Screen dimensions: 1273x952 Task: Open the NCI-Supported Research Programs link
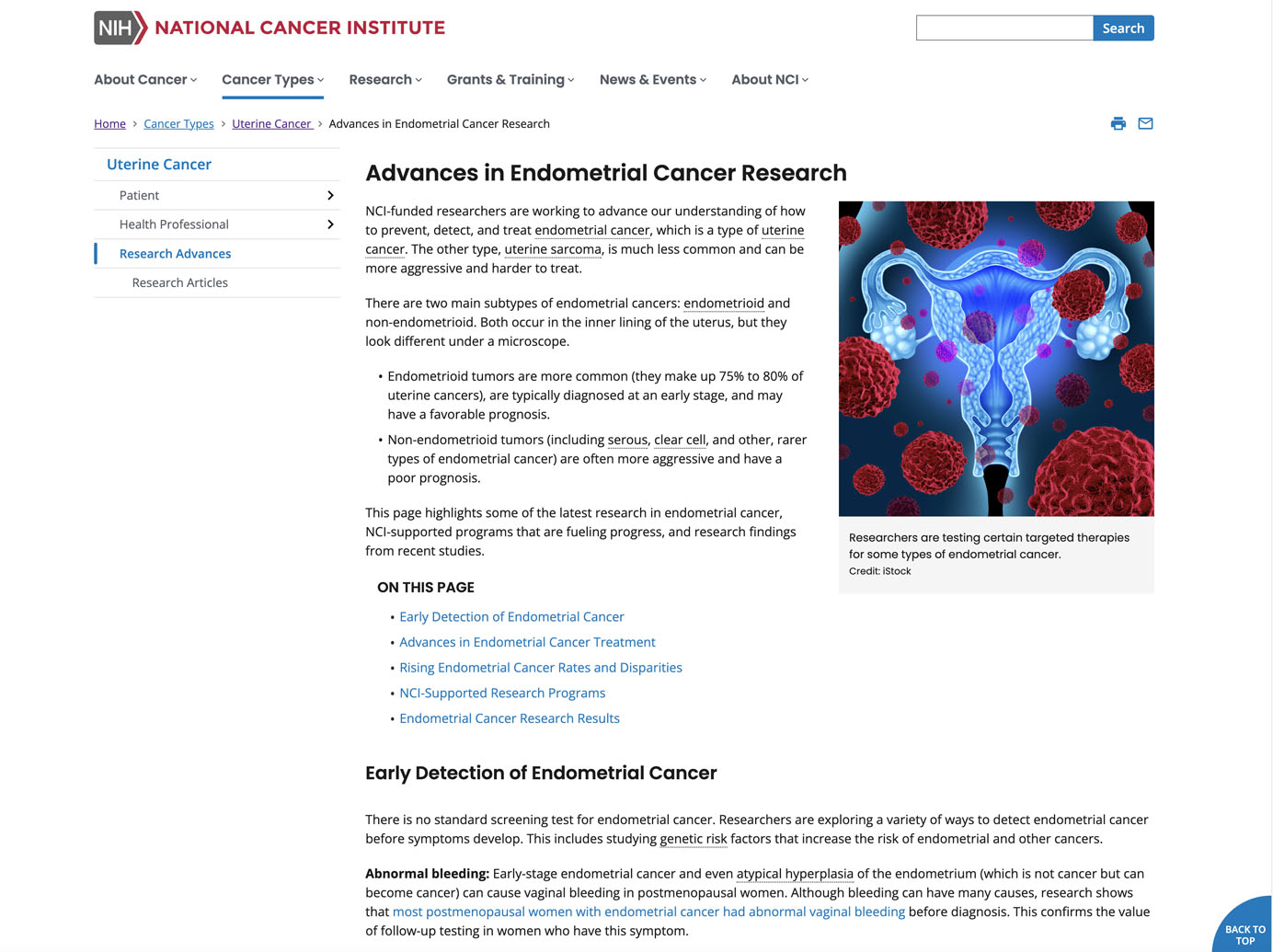(x=502, y=694)
